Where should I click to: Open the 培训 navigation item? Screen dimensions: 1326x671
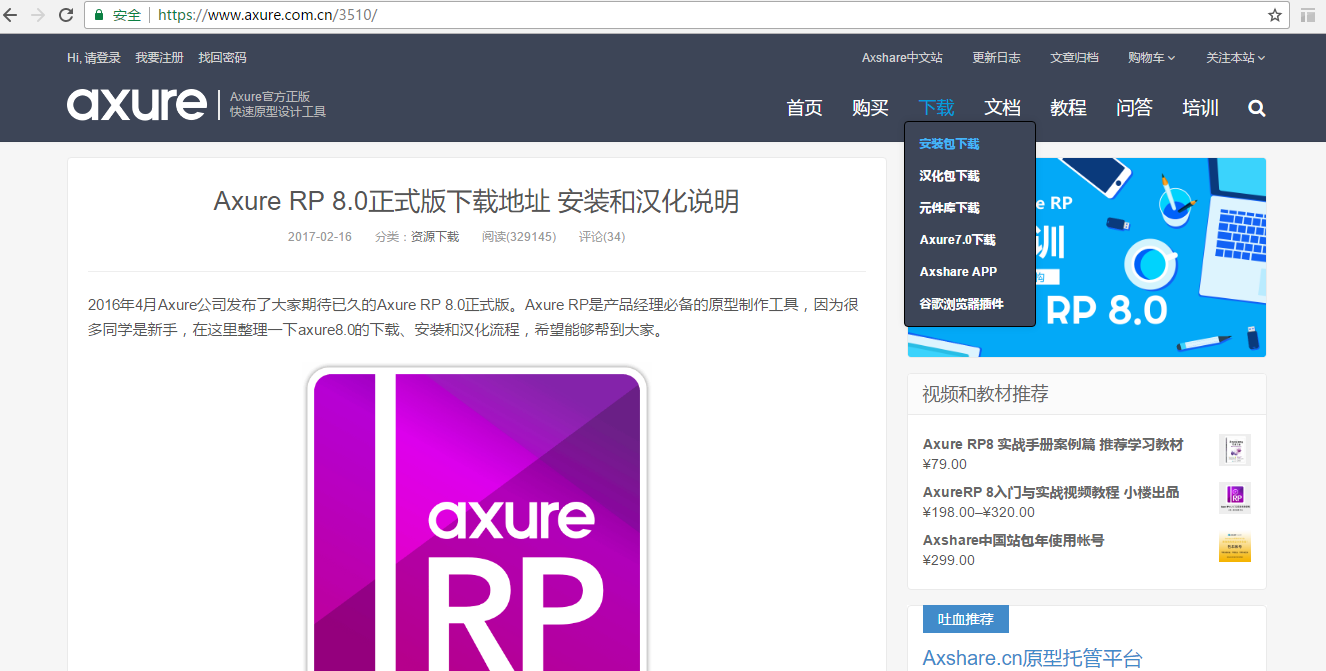(x=1200, y=108)
